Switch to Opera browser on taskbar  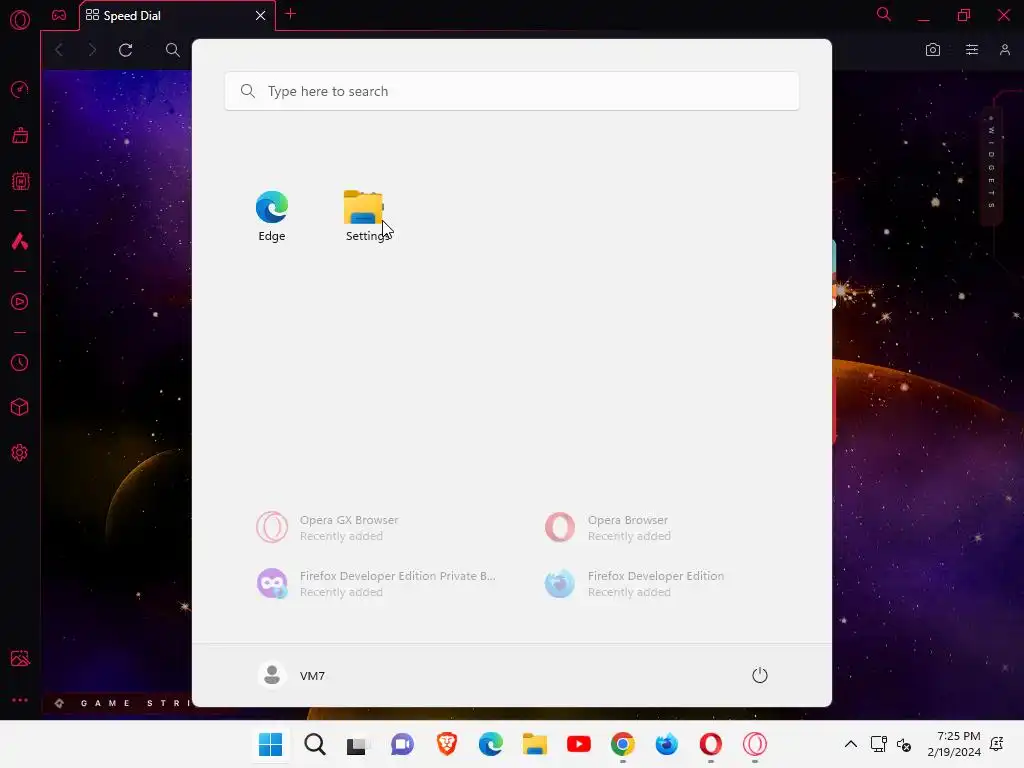(x=711, y=744)
